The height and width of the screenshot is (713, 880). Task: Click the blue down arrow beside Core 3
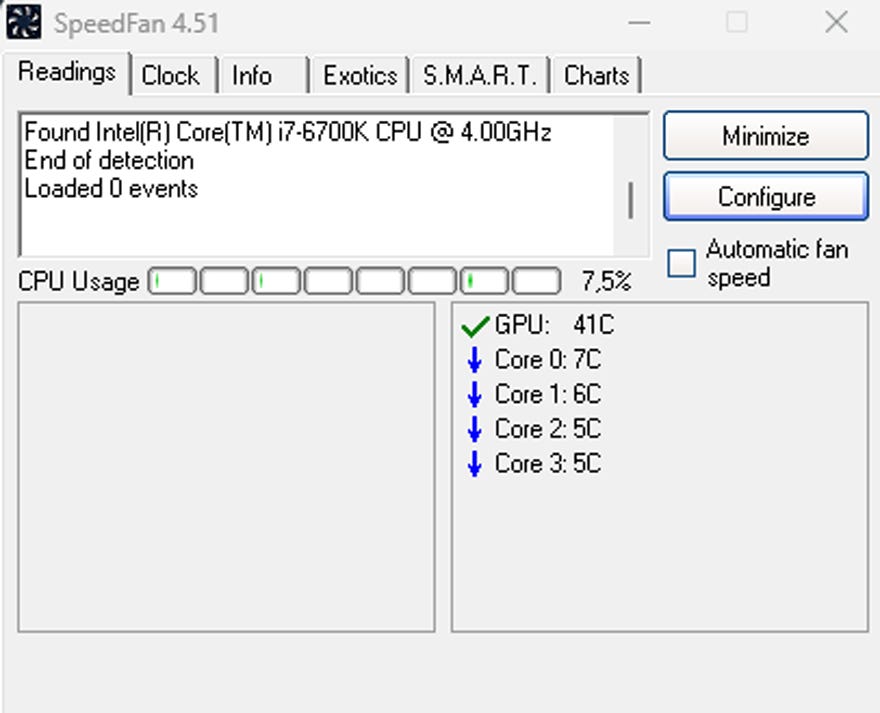tap(475, 464)
